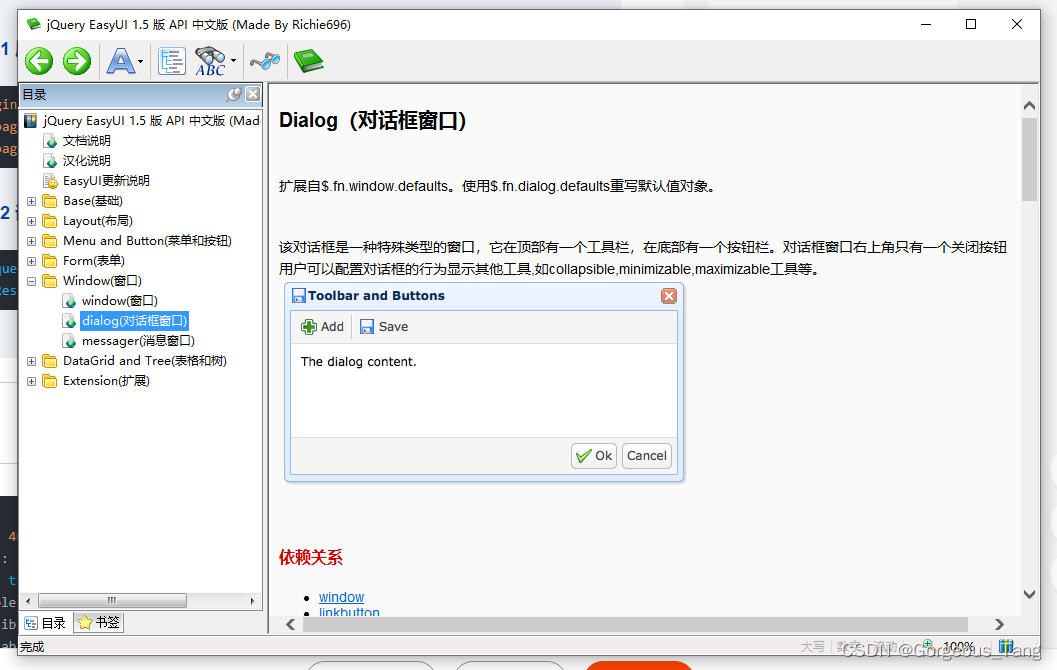
Task: Switch to the 书签 tab
Action: click(97, 622)
